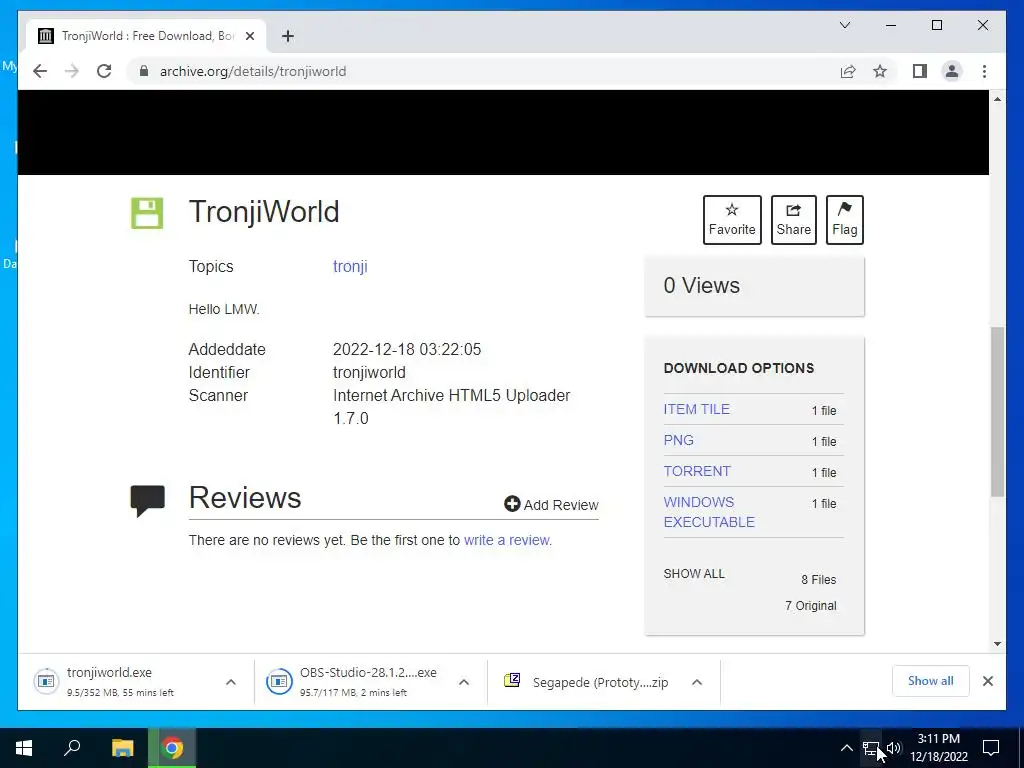Image resolution: width=1024 pixels, height=768 pixels.
Task: Click the Addeddate value 2022-12-18 03:22:05
Action: point(407,349)
